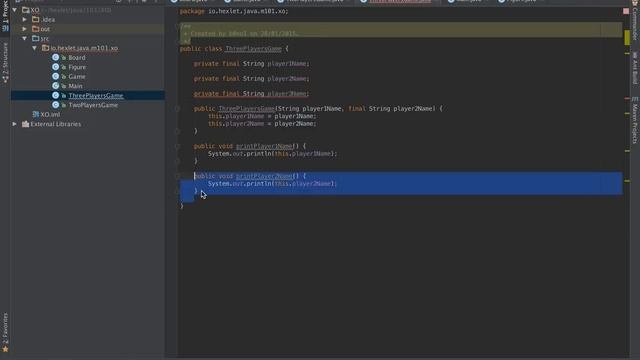Screen dimensions: 640x360
Task: Click player1Name field declaration
Action: [251, 64]
